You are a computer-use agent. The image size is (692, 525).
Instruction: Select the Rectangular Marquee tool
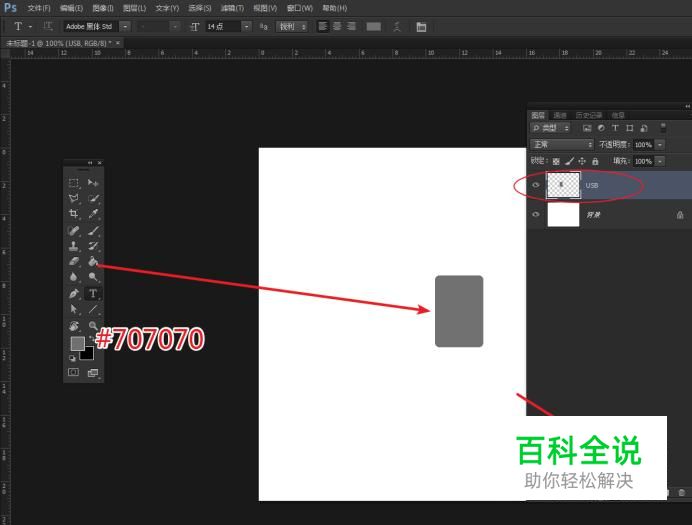click(x=74, y=183)
